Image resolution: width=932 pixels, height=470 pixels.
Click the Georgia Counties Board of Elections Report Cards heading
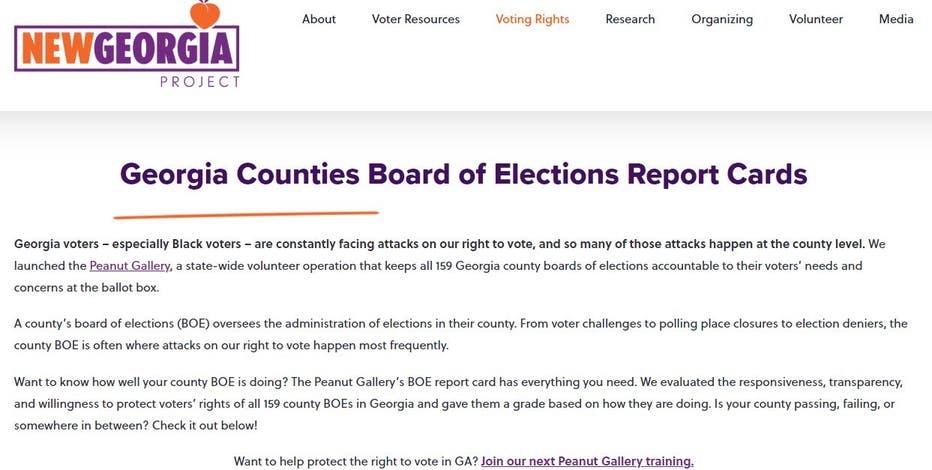click(464, 174)
